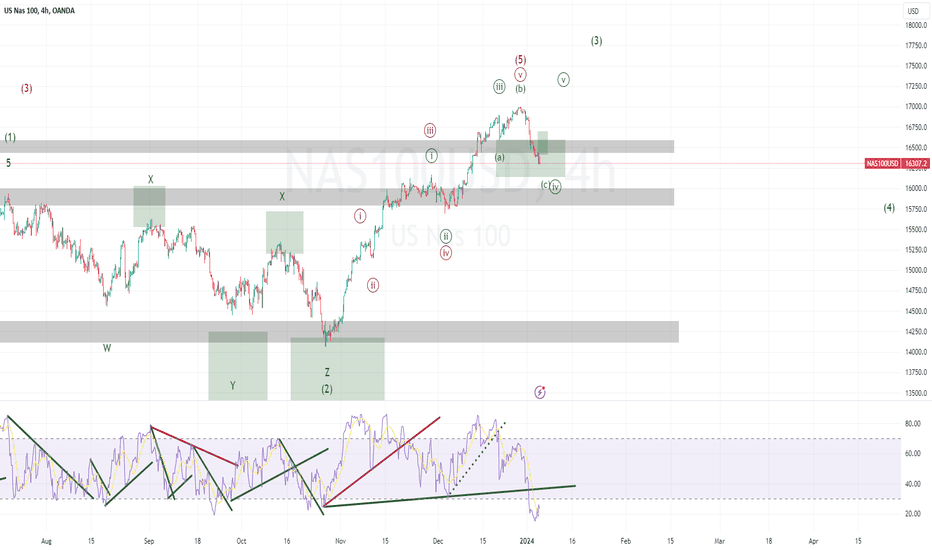Click the Nov date on time axis

(x=341, y=541)
